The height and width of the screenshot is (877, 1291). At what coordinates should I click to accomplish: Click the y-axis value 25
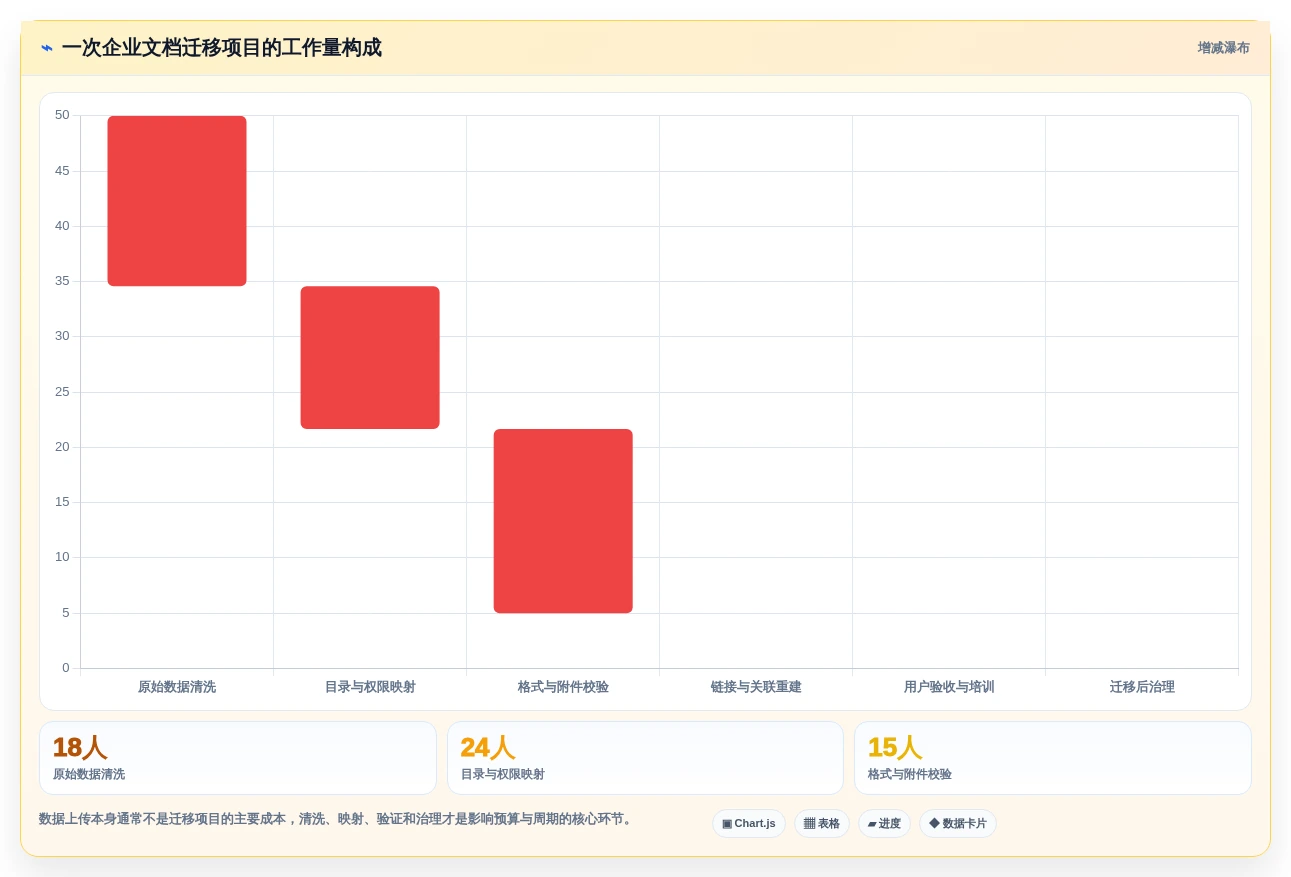[x=62, y=392]
